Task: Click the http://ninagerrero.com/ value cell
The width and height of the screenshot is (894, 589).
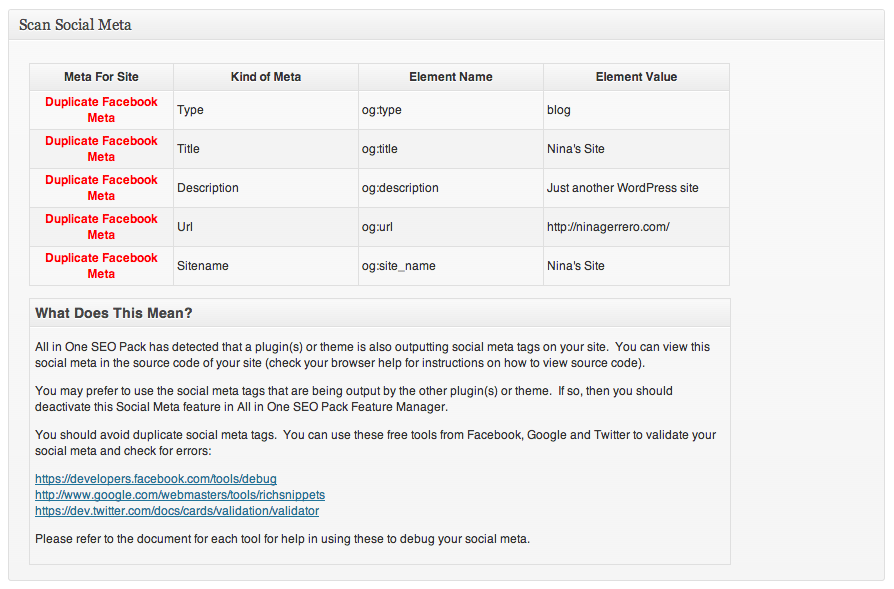Action: pyautogui.click(x=636, y=227)
